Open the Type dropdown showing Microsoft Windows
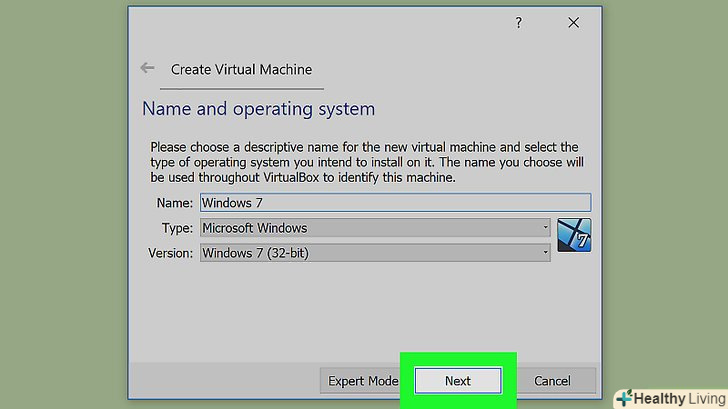The height and width of the screenshot is (409, 728). pyautogui.click(x=375, y=228)
